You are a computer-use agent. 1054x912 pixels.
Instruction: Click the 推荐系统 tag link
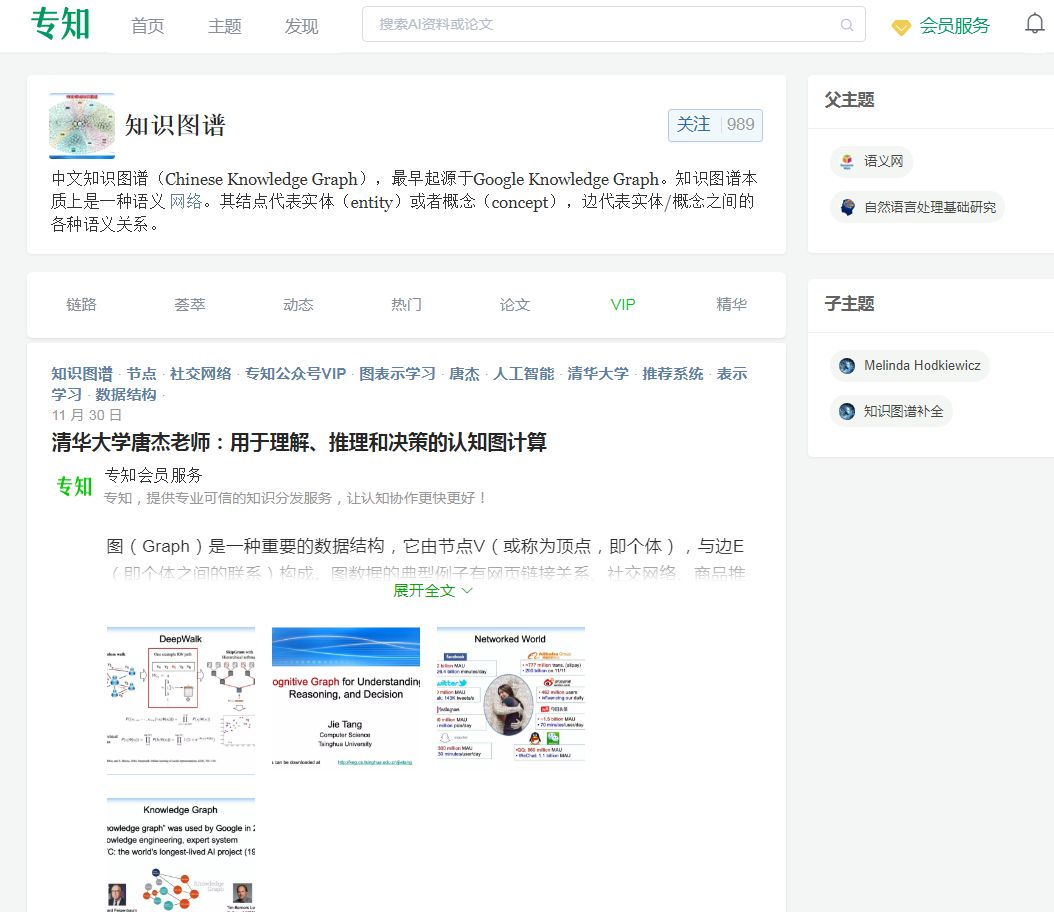click(673, 374)
